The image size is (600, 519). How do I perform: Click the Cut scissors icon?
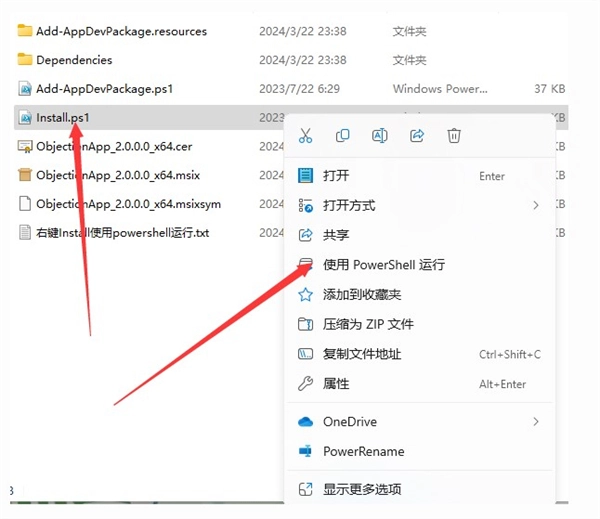coord(306,136)
